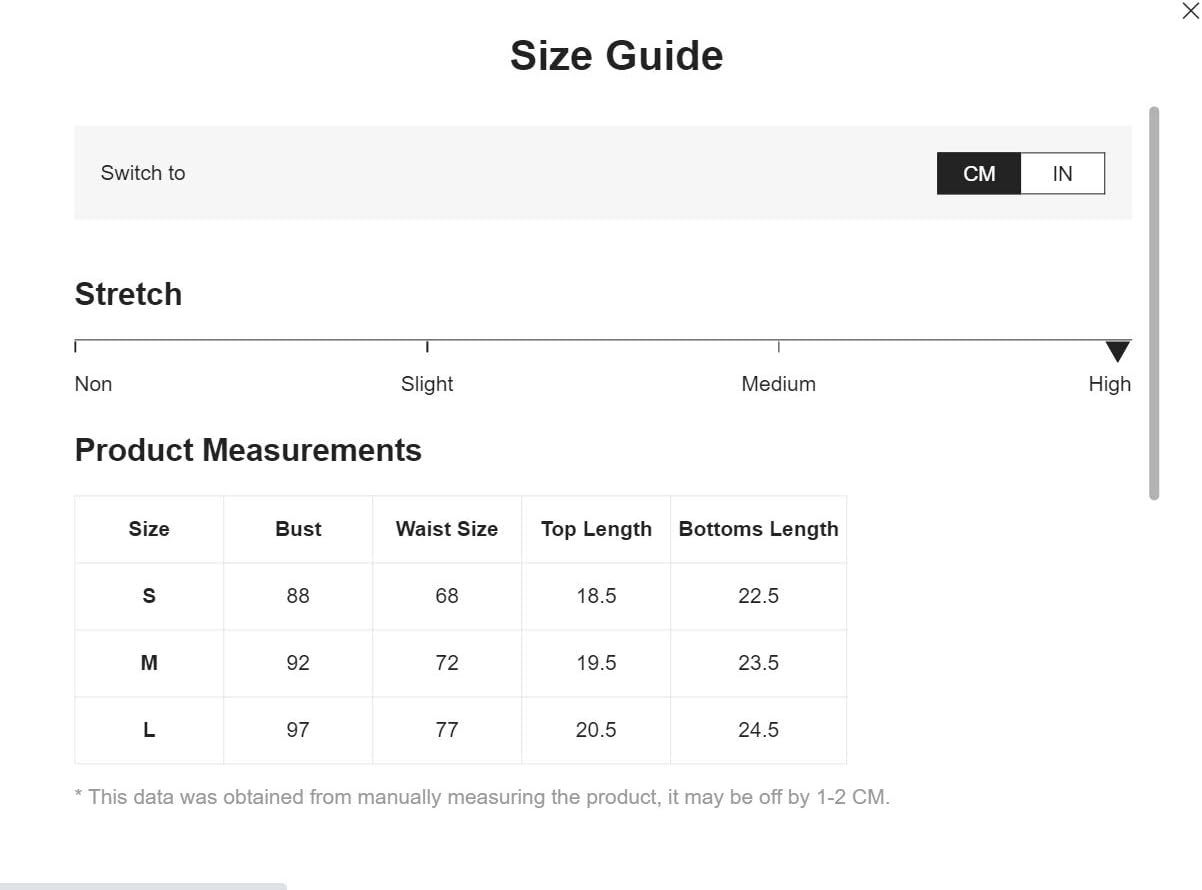This screenshot has width=1202, height=890.
Task: Click the bust value 88 cell
Action: [x=298, y=596]
